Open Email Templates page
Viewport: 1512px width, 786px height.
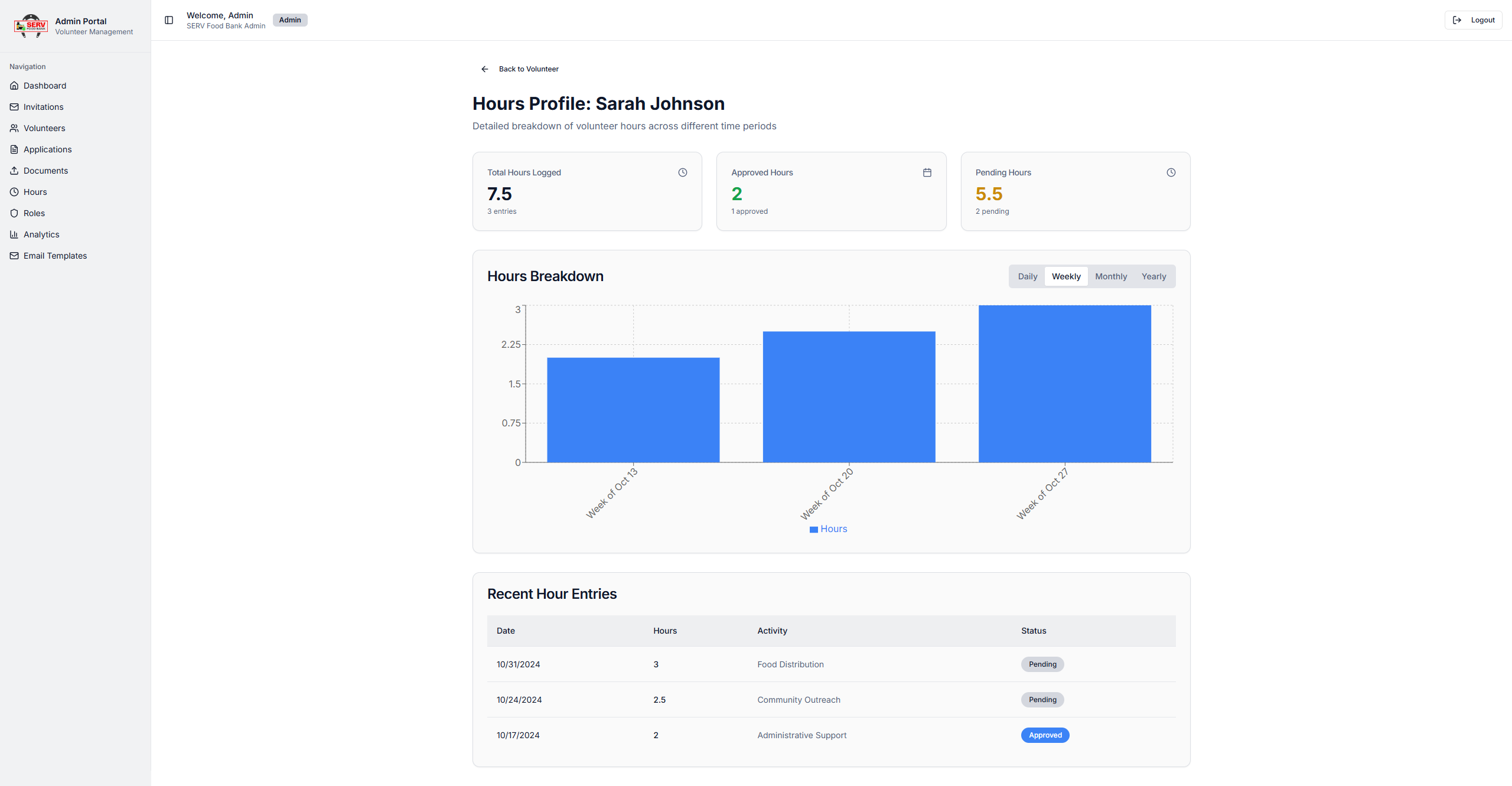55,256
